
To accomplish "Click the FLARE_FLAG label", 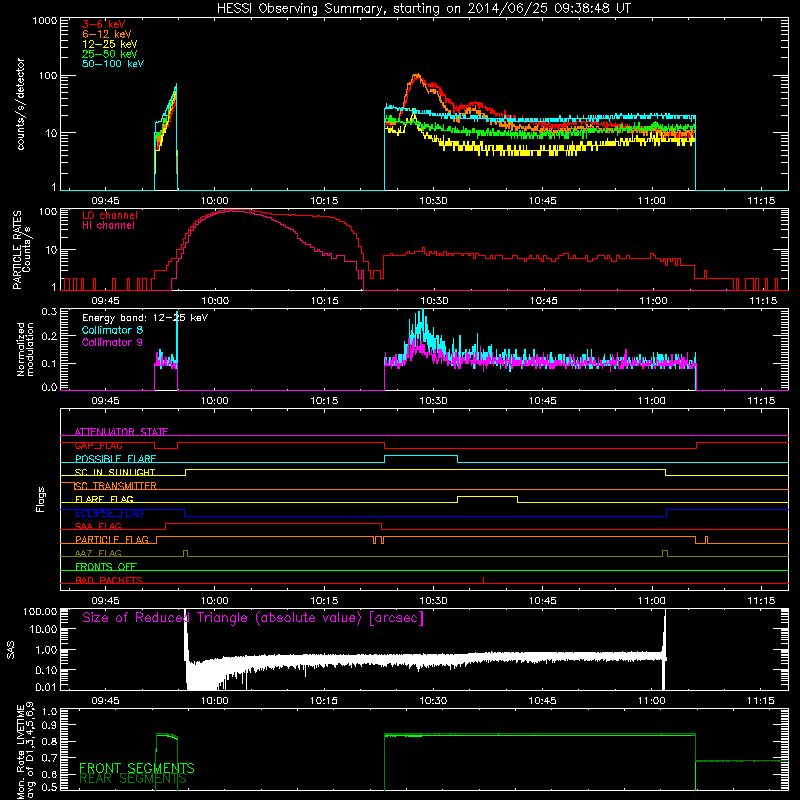I will pyautogui.click(x=104, y=499).
